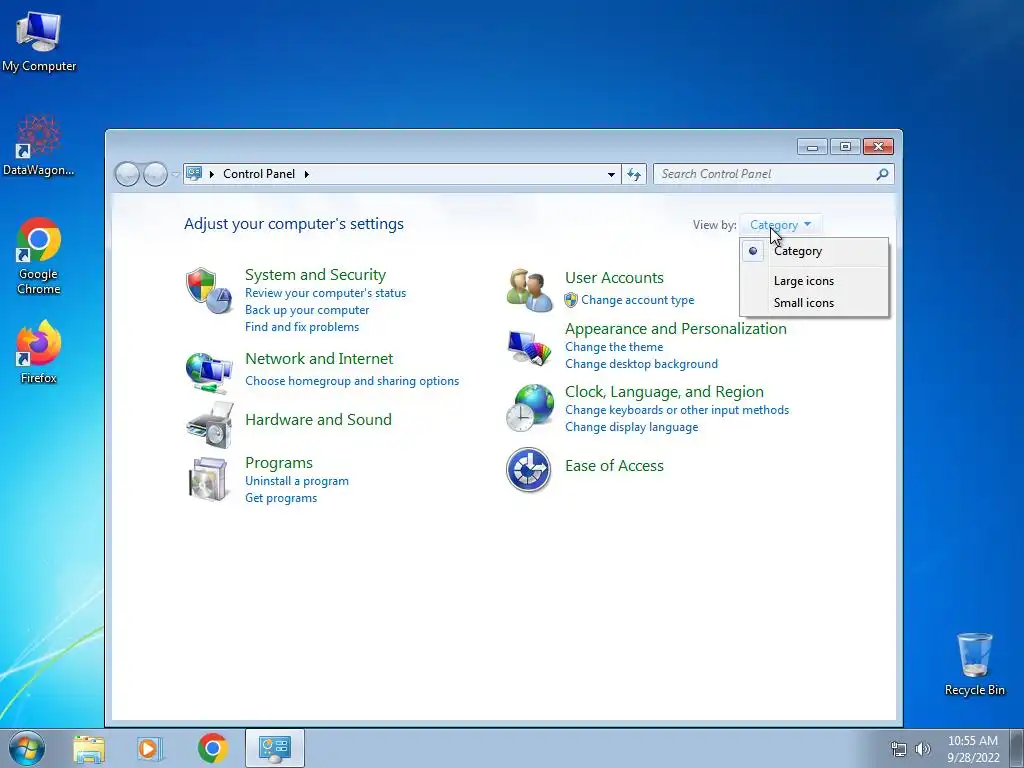Click the taskbar clock showing 10:55 AM
The image size is (1024, 768).
tap(973, 749)
